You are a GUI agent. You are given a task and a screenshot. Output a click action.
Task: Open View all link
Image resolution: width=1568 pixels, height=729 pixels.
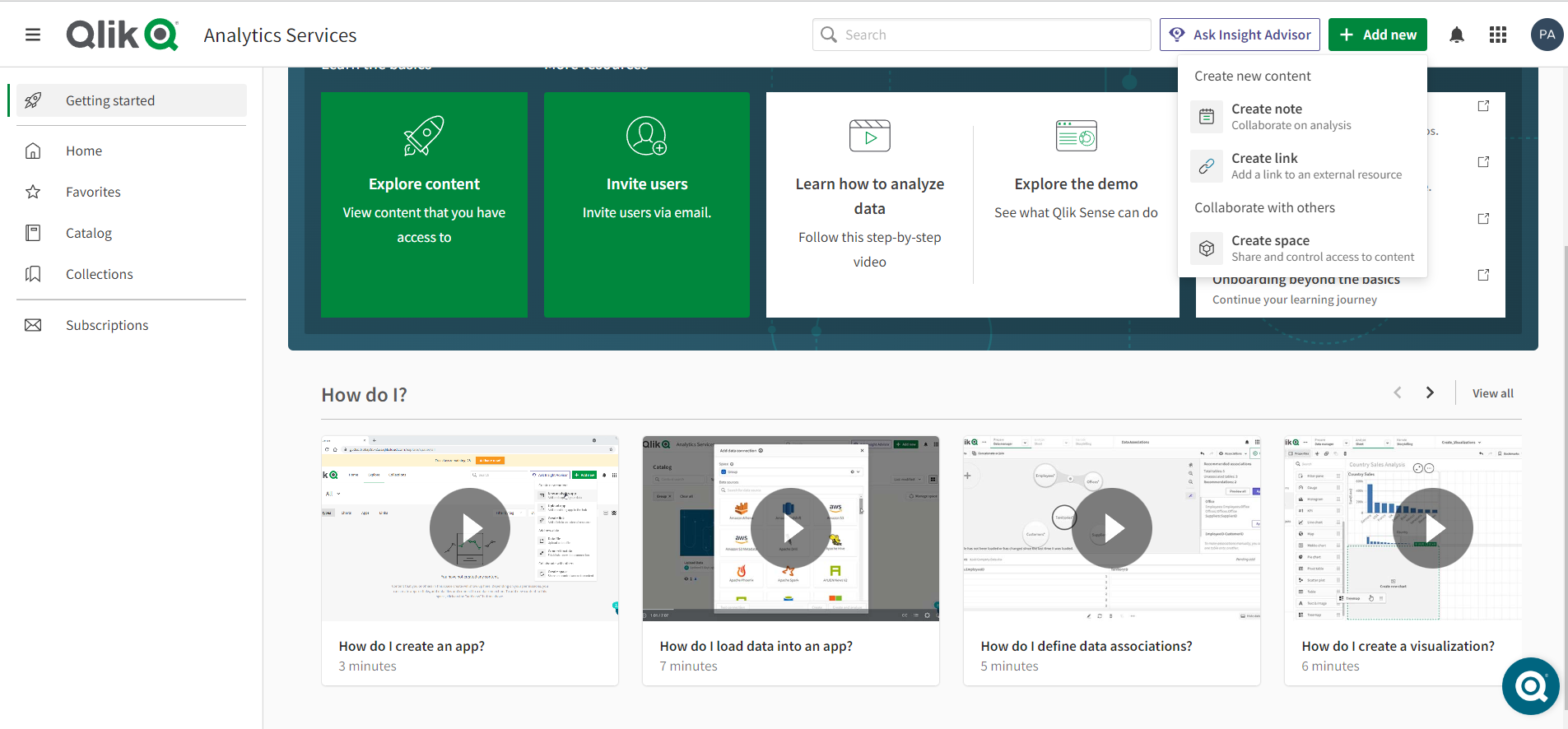(1492, 393)
